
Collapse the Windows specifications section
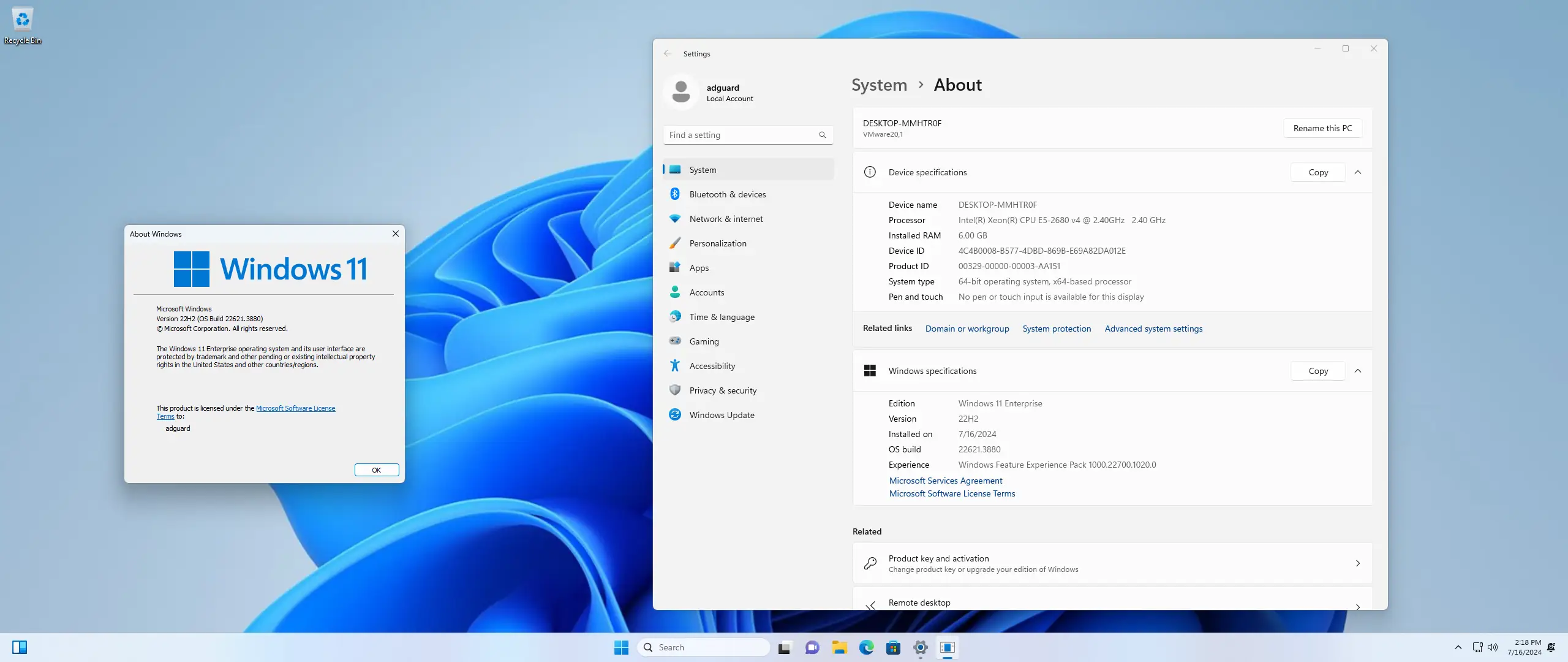click(1358, 371)
